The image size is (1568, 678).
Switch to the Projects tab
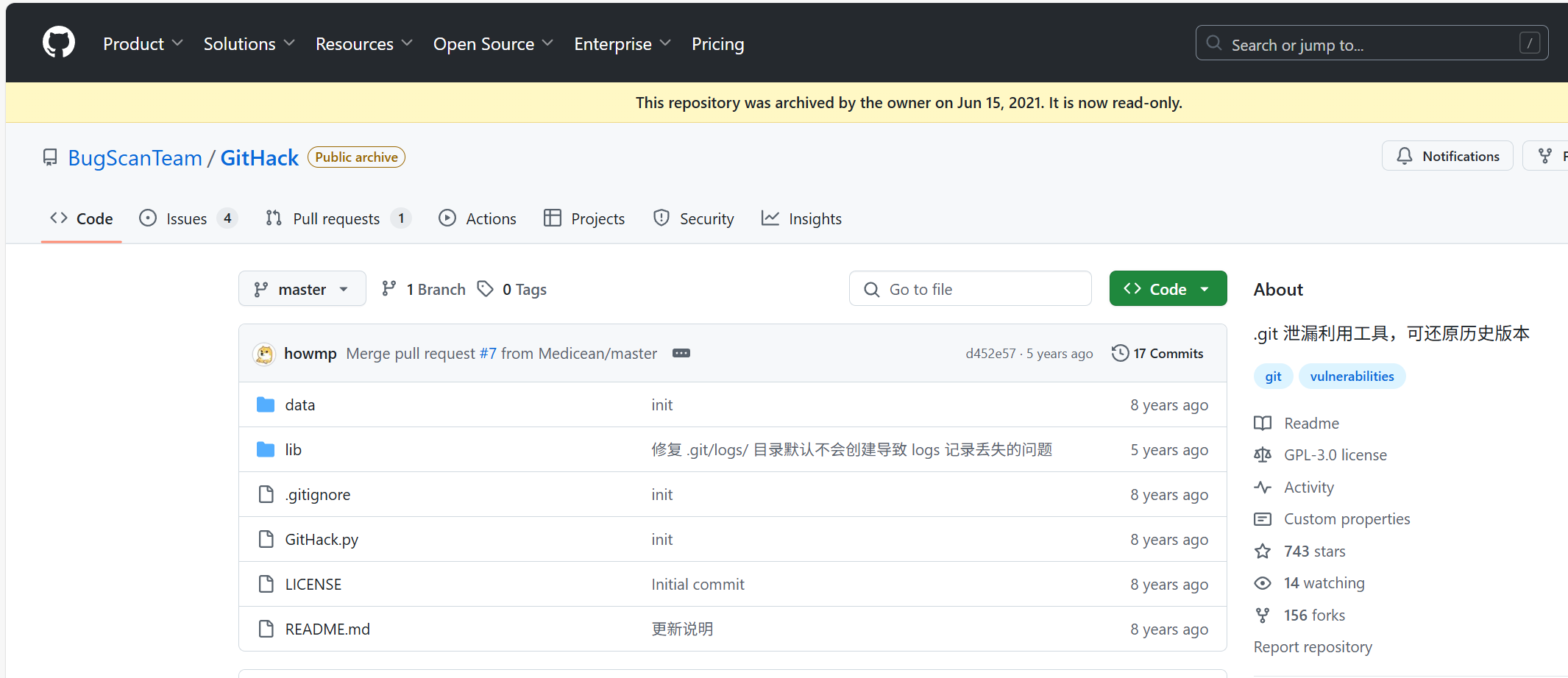[584, 219]
